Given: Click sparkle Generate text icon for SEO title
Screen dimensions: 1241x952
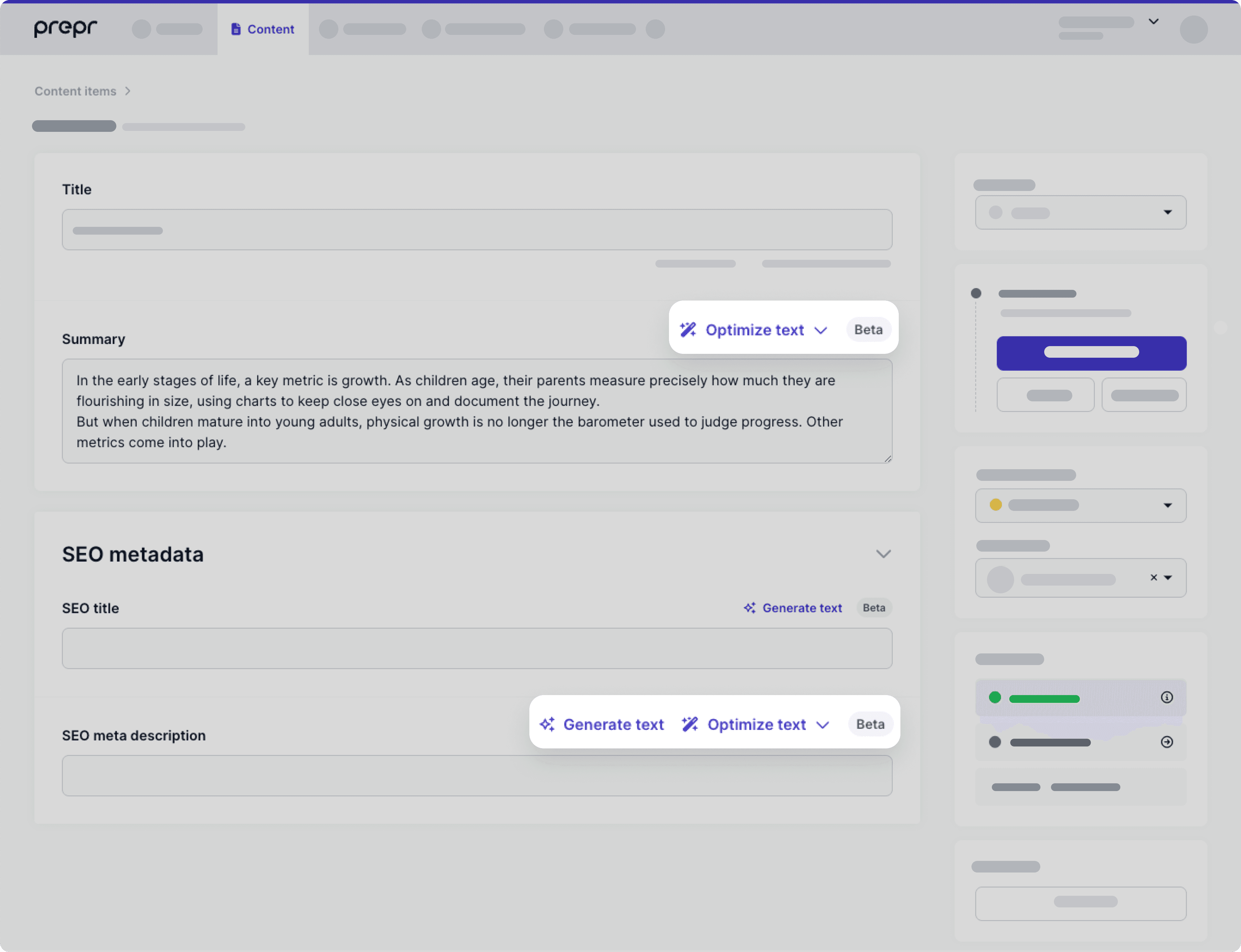Looking at the screenshot, I should tap(749, 608).
